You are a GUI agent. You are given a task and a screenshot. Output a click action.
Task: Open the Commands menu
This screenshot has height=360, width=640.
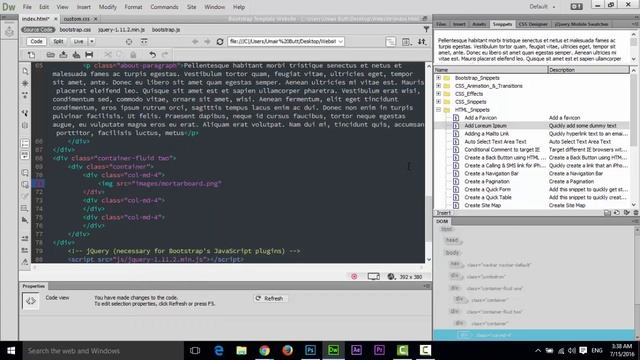[x=164, y=7]
